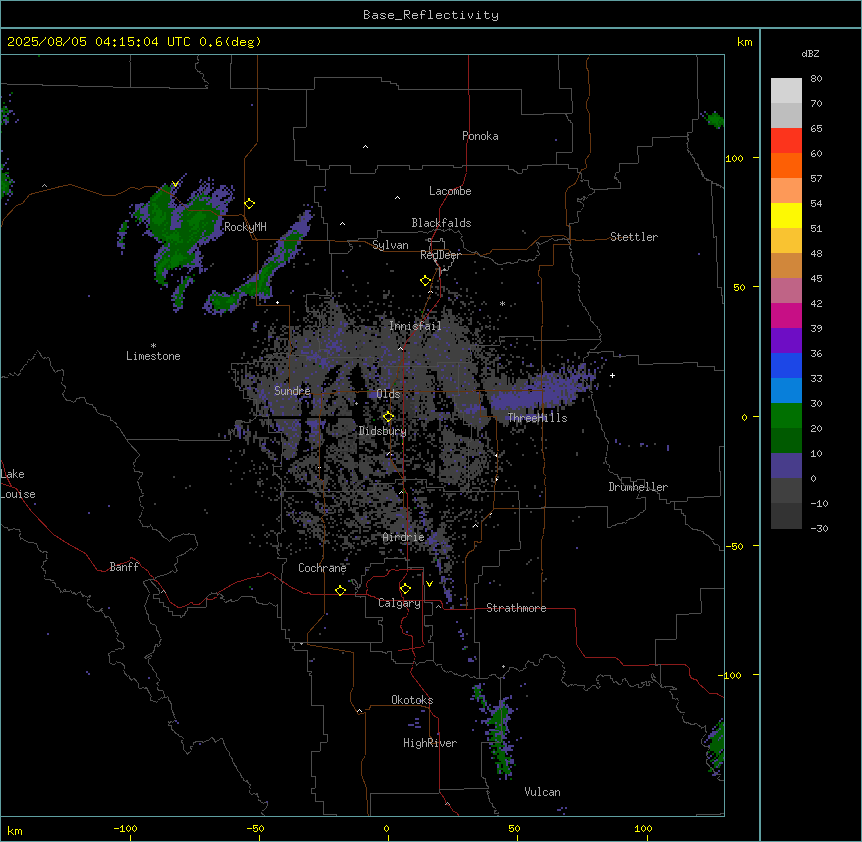
Task: Click the Stettler city label
Action: point(634,237)
